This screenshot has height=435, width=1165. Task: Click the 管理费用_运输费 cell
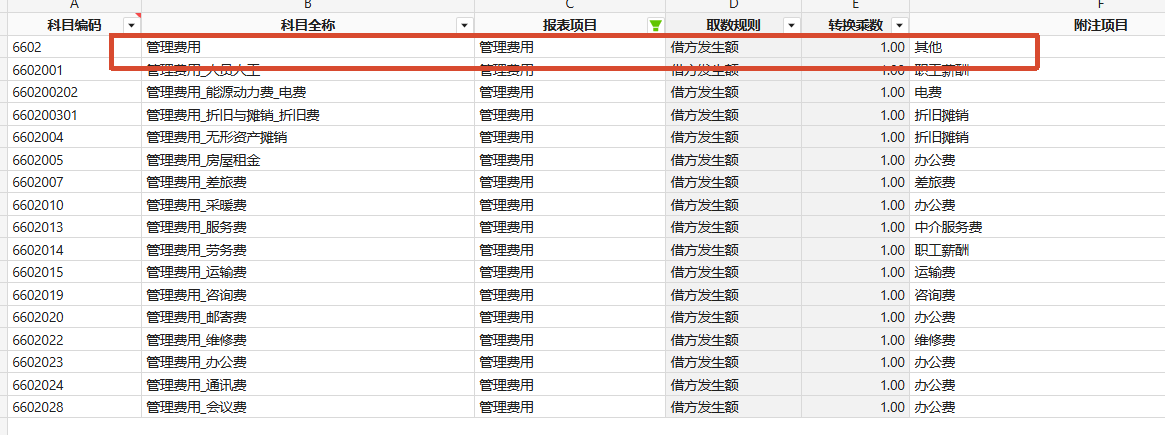click(308, 272)
